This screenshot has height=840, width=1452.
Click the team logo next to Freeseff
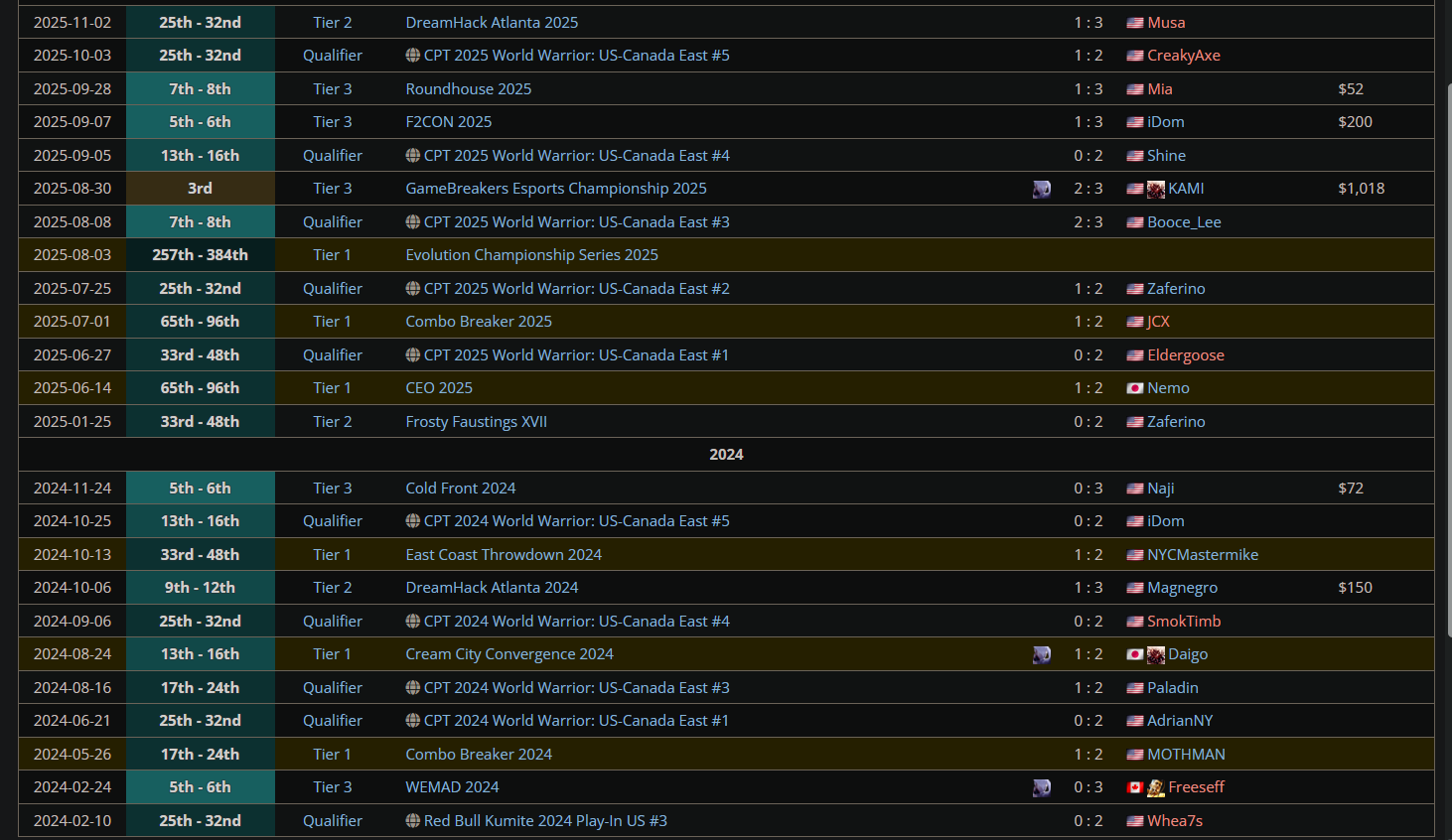(1156, 787)
